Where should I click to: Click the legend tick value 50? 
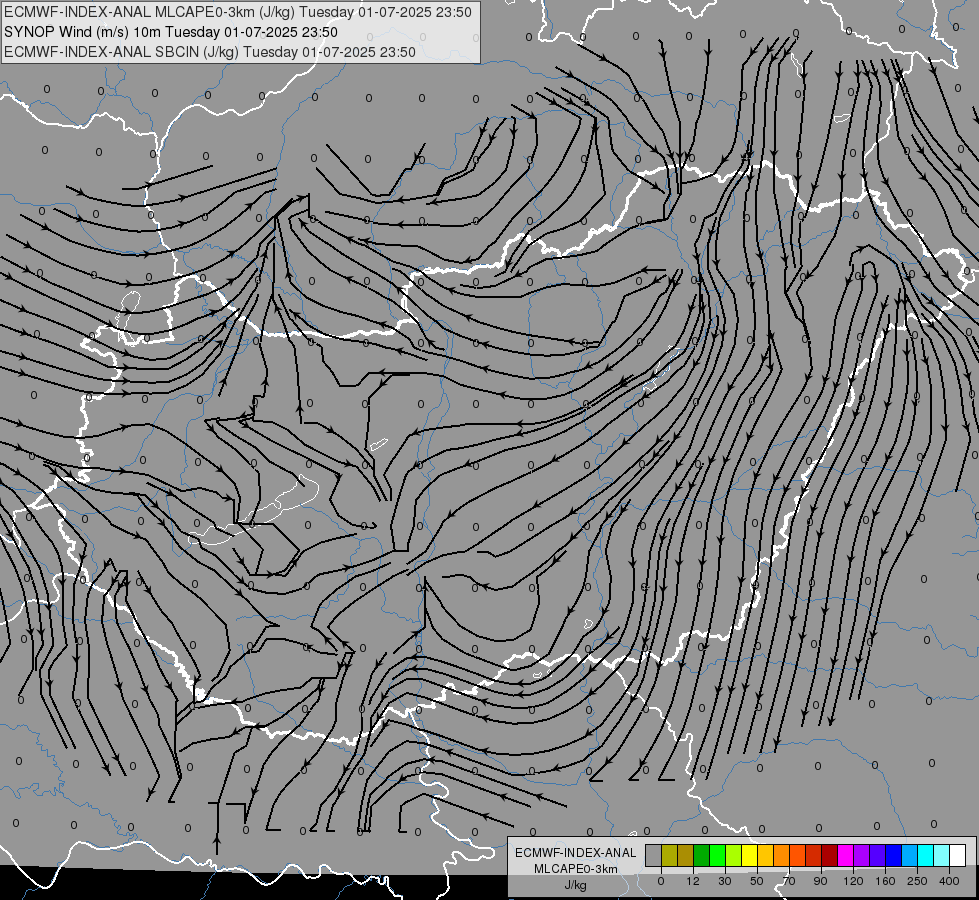(x=757, y=881)
